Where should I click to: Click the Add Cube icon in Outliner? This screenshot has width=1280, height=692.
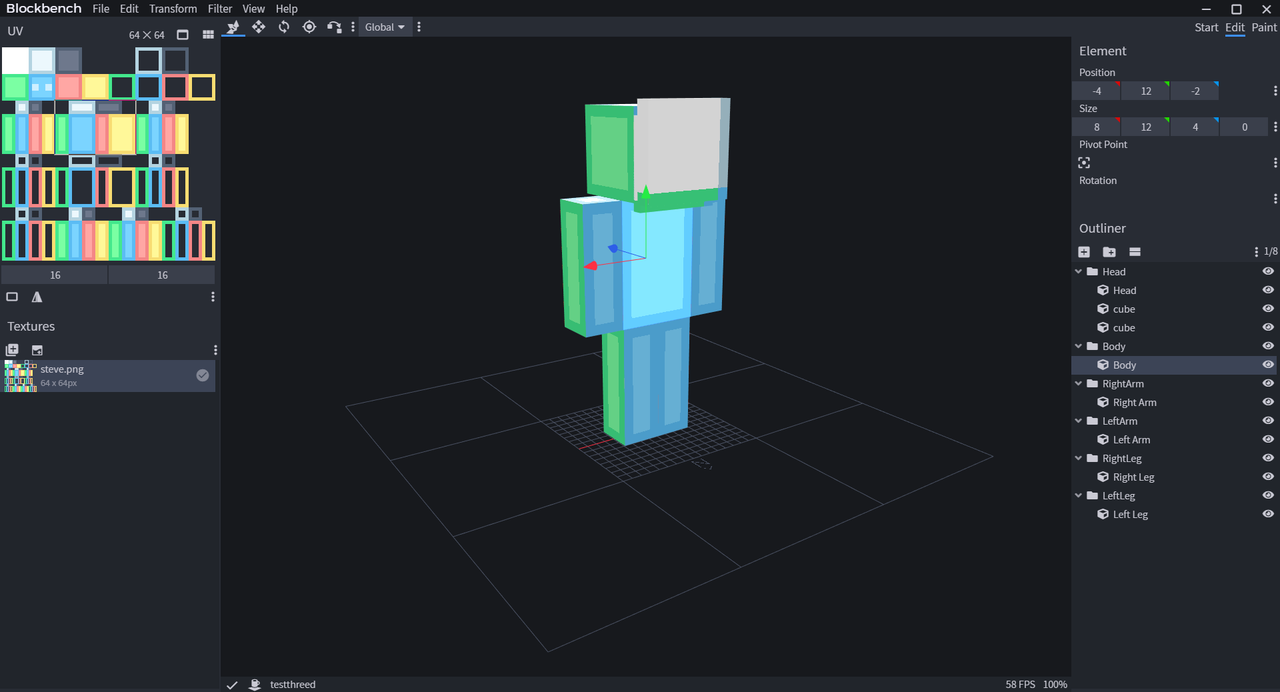[x=1084, y=252]
